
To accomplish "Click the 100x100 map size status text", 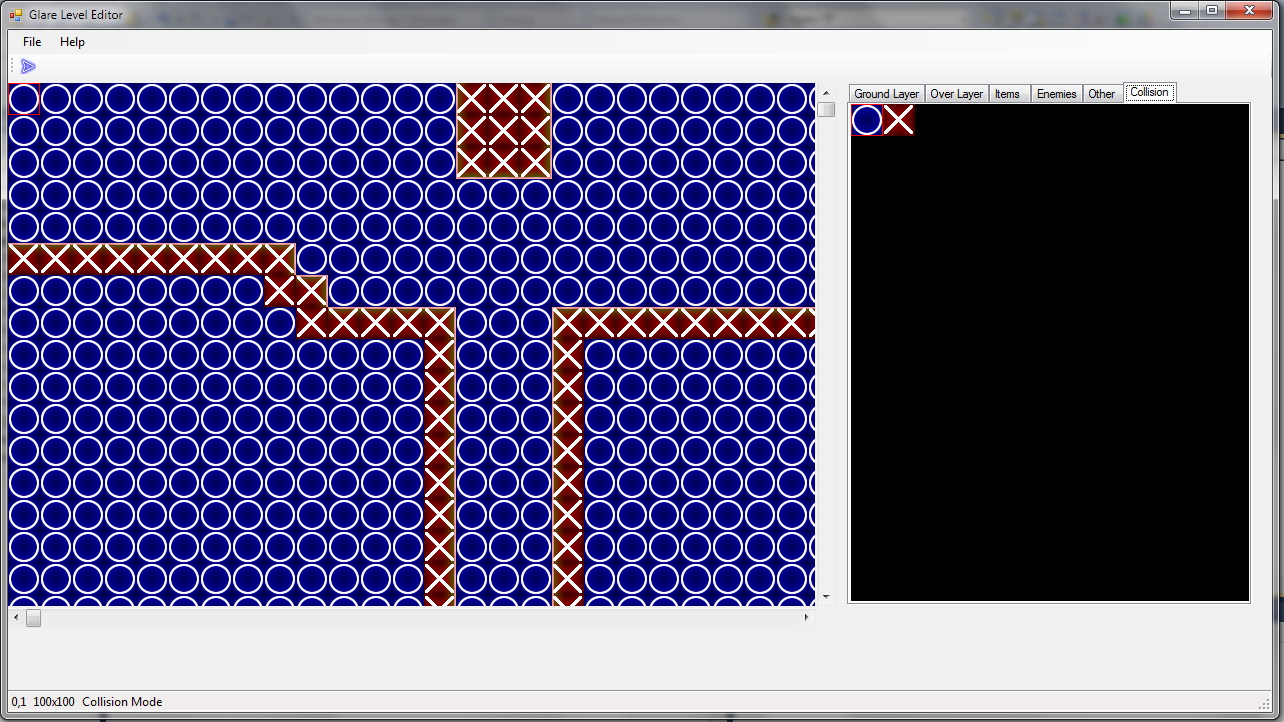I will (54, 702).
